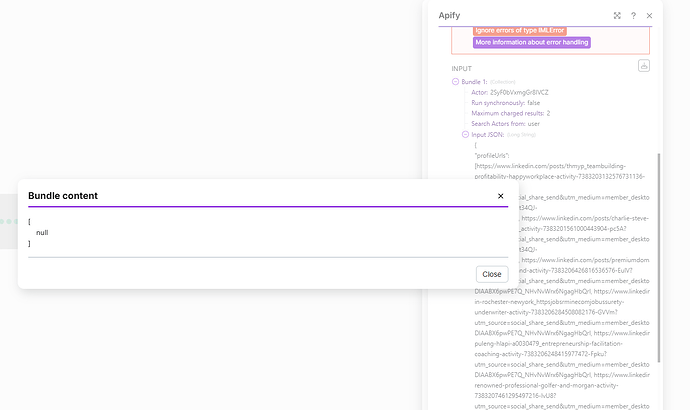The height and width of the screenshot is (410, 690).
Task: Click Ignore errors of type IMLError
Action: [x=520, y=30]
